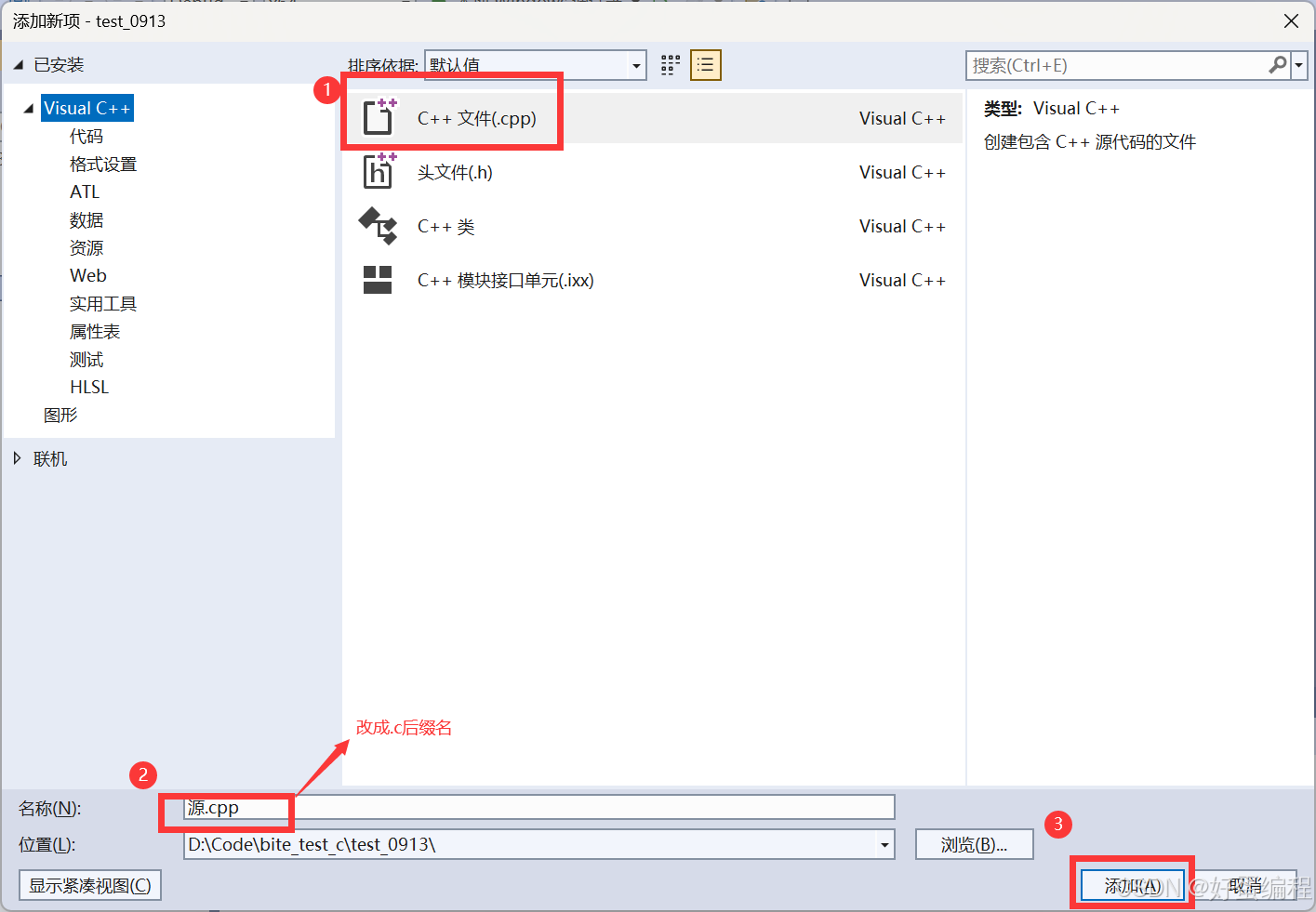Select the Web category
The width and height of the screenshot is (1316, 912).
click(87, 275)
